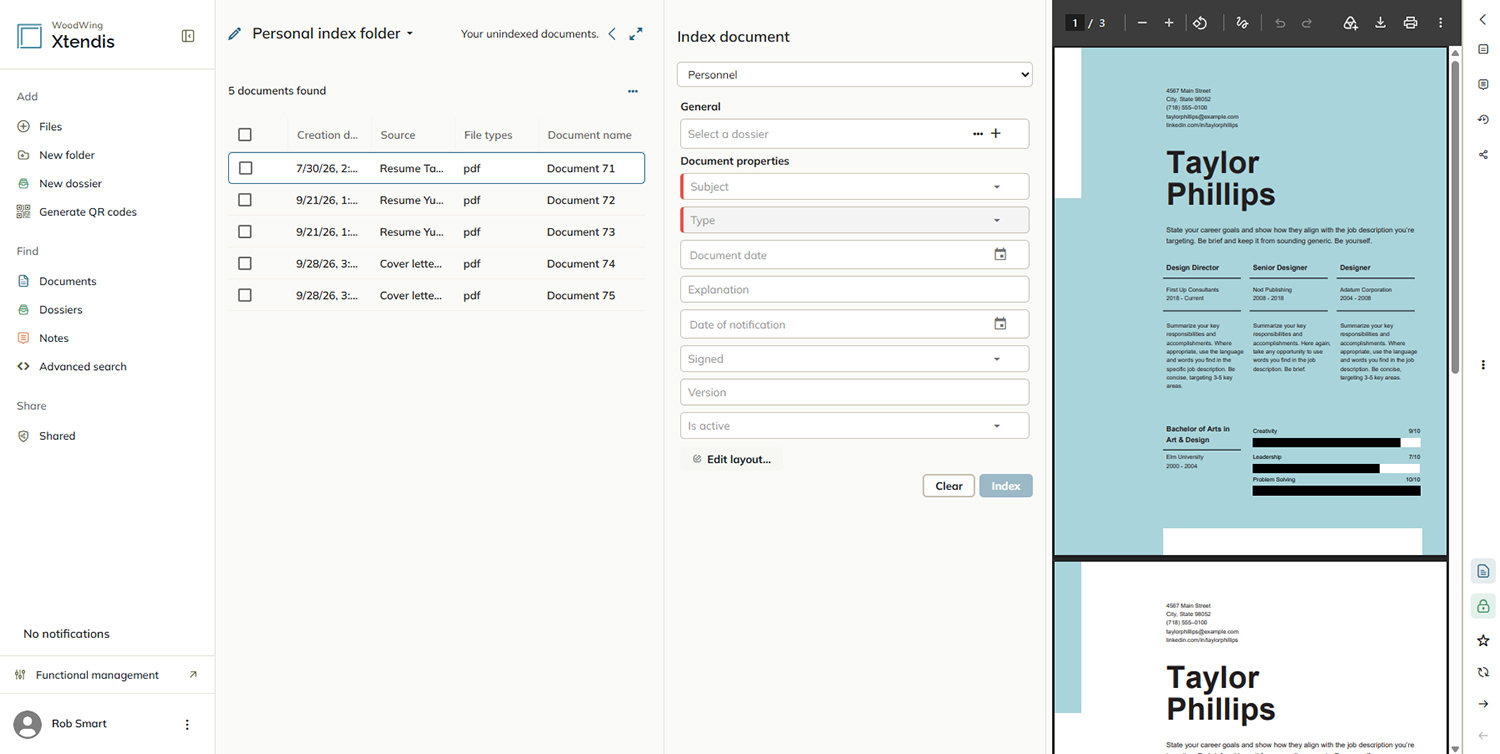Viewport: 1500px width, 754px height.
Task: Open Advanced search
Action: coord(72,367)
